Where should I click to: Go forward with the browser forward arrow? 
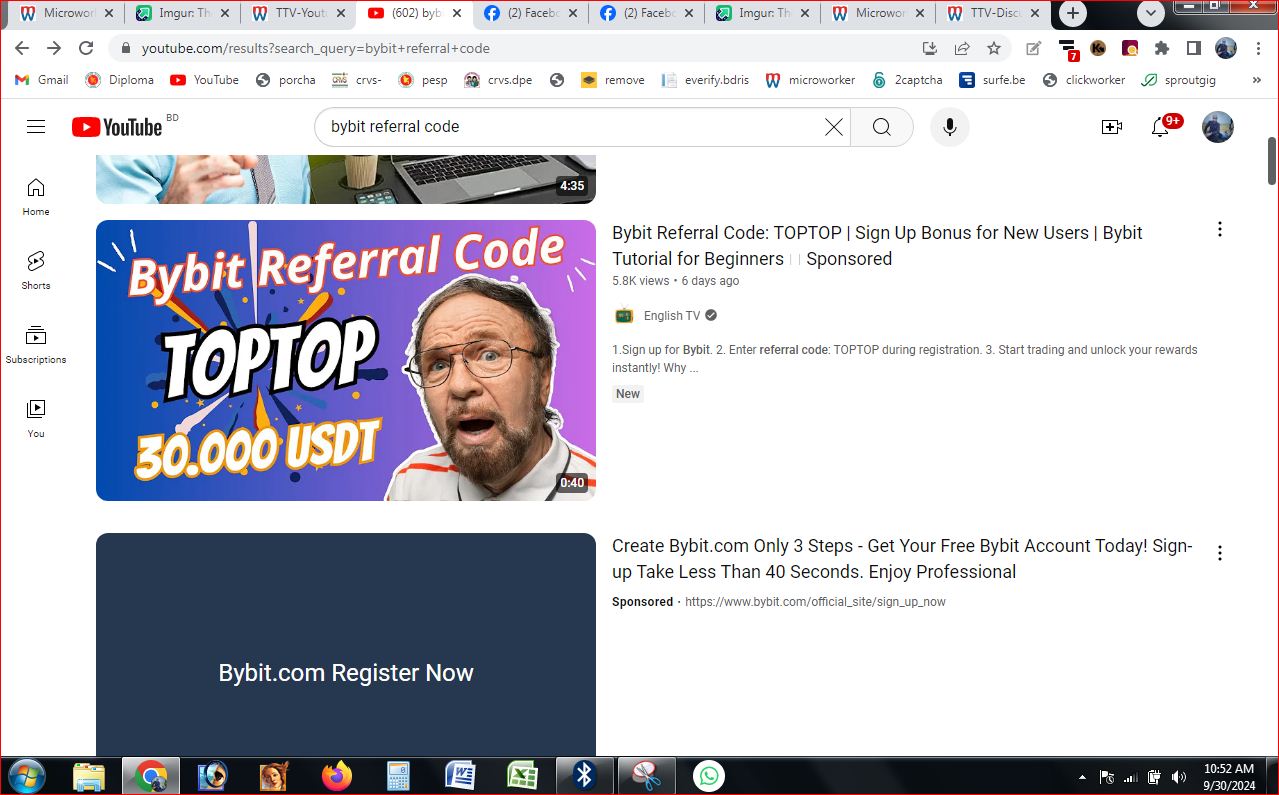pyautogui.click(x=54, y=48)
